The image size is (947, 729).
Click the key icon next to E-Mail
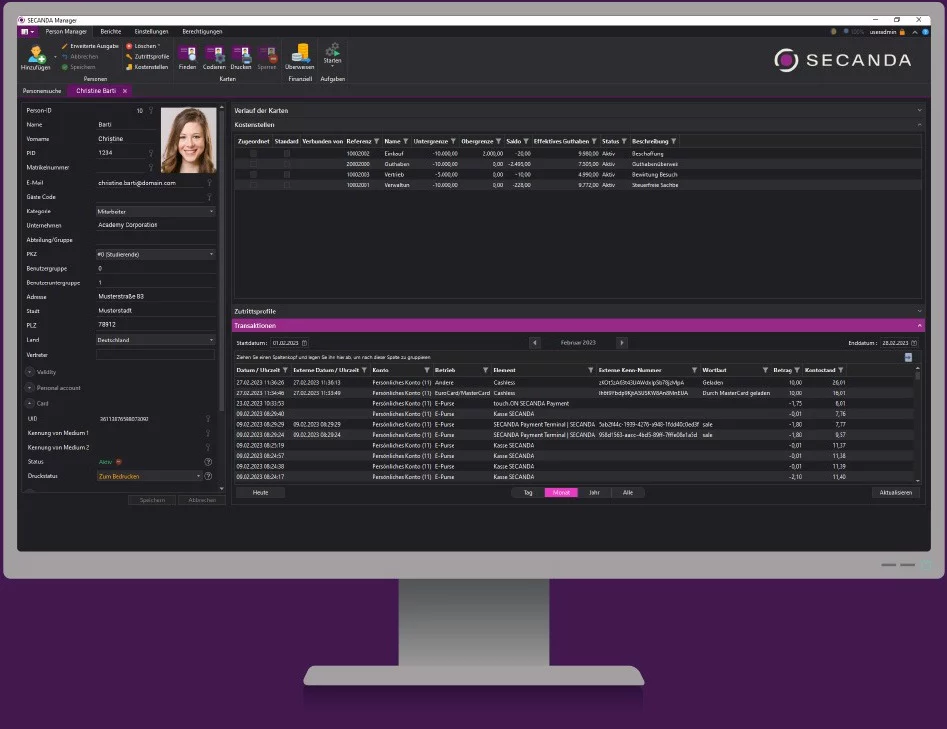tap(210, 182)
